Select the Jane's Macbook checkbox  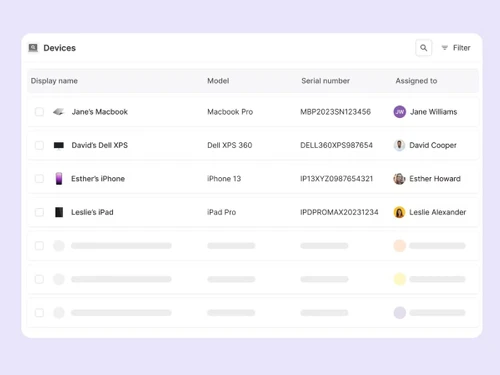[x=39, y=112]
